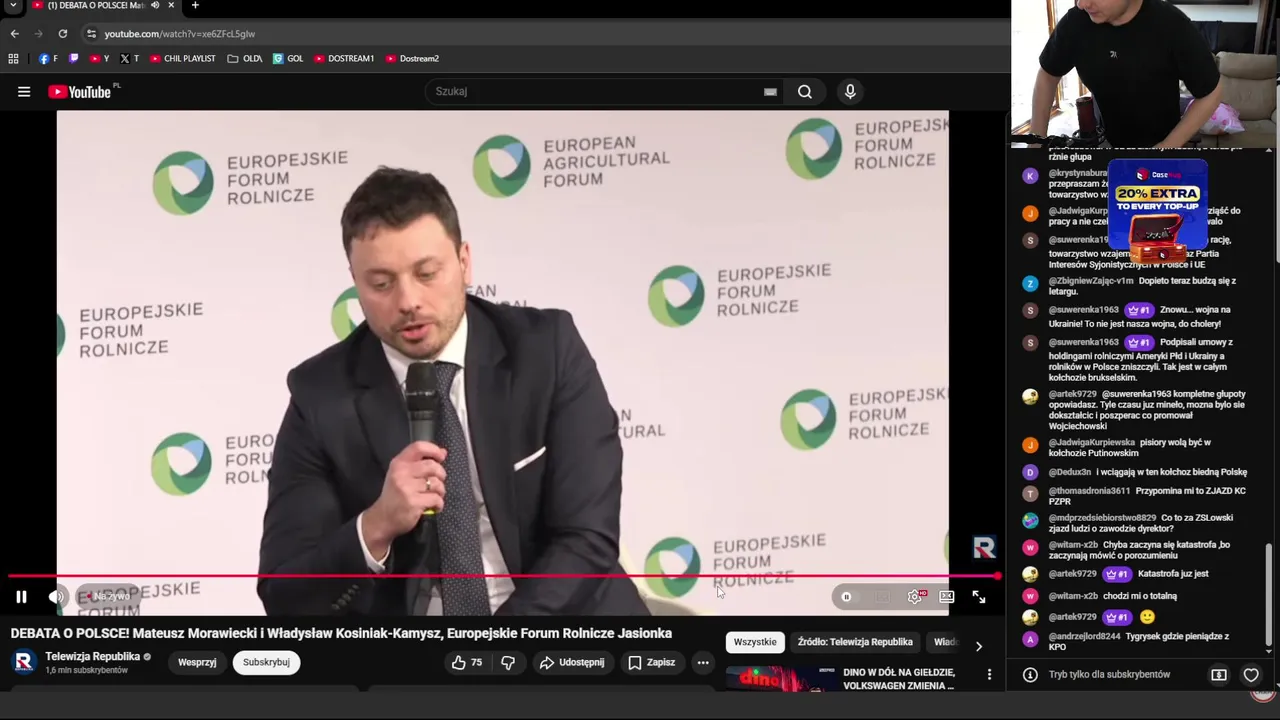1280x720 pixels.
Task: Open the Dostream2 bookmark
Action: pos(412,59)
